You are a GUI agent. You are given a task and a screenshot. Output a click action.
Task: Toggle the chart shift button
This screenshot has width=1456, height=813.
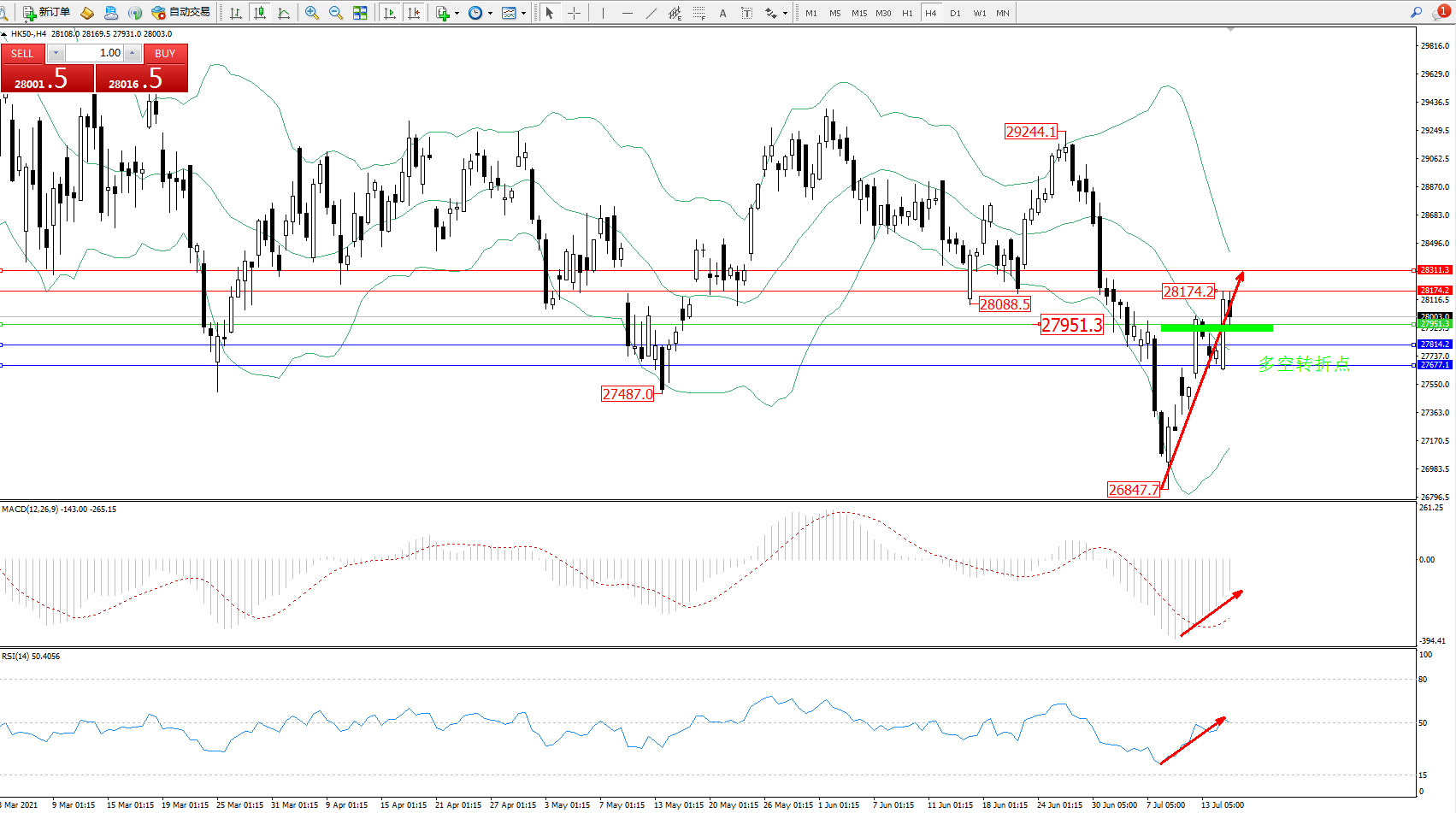[x=414, y=13]
